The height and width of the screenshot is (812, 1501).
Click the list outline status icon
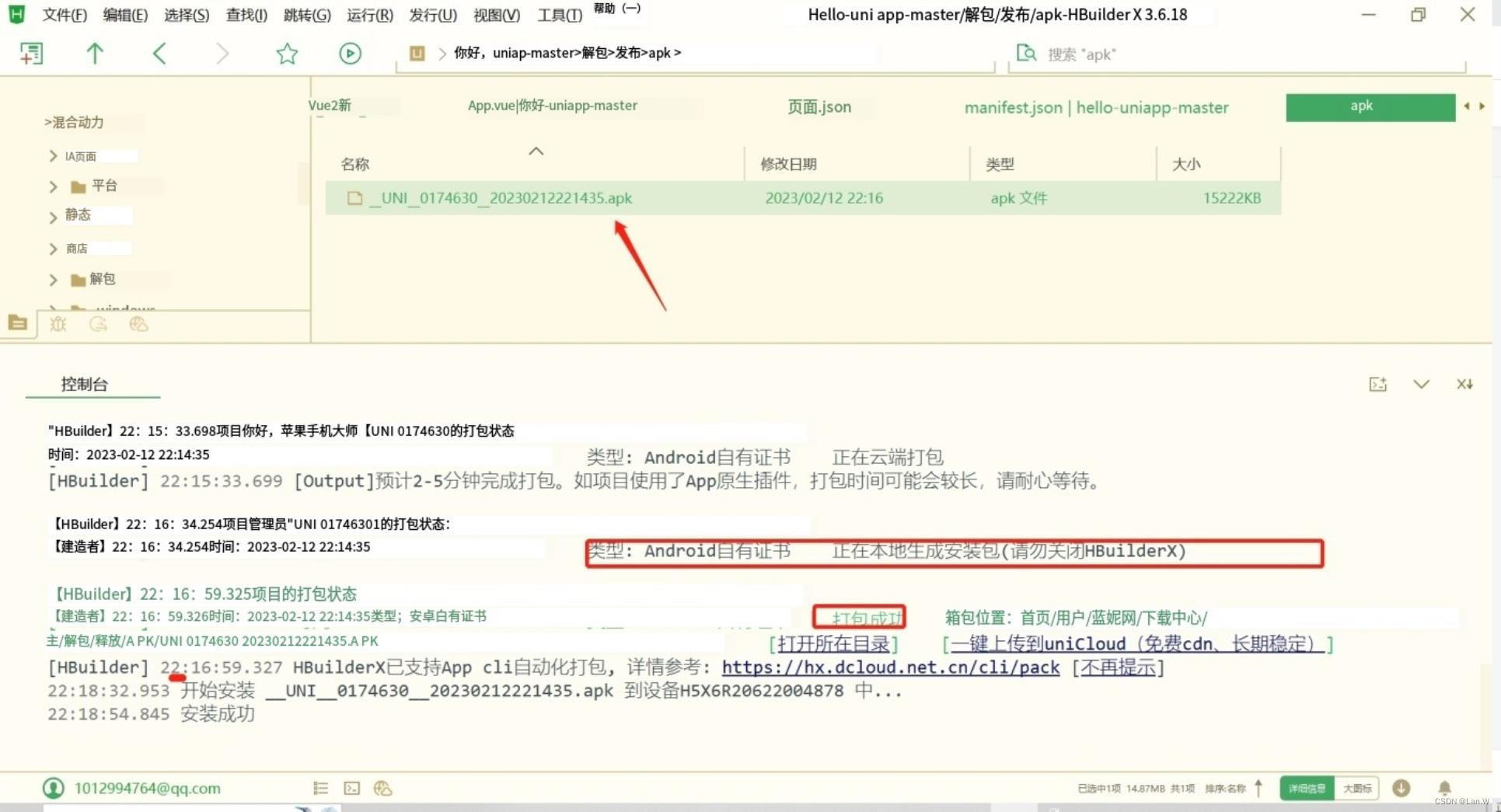320,788
